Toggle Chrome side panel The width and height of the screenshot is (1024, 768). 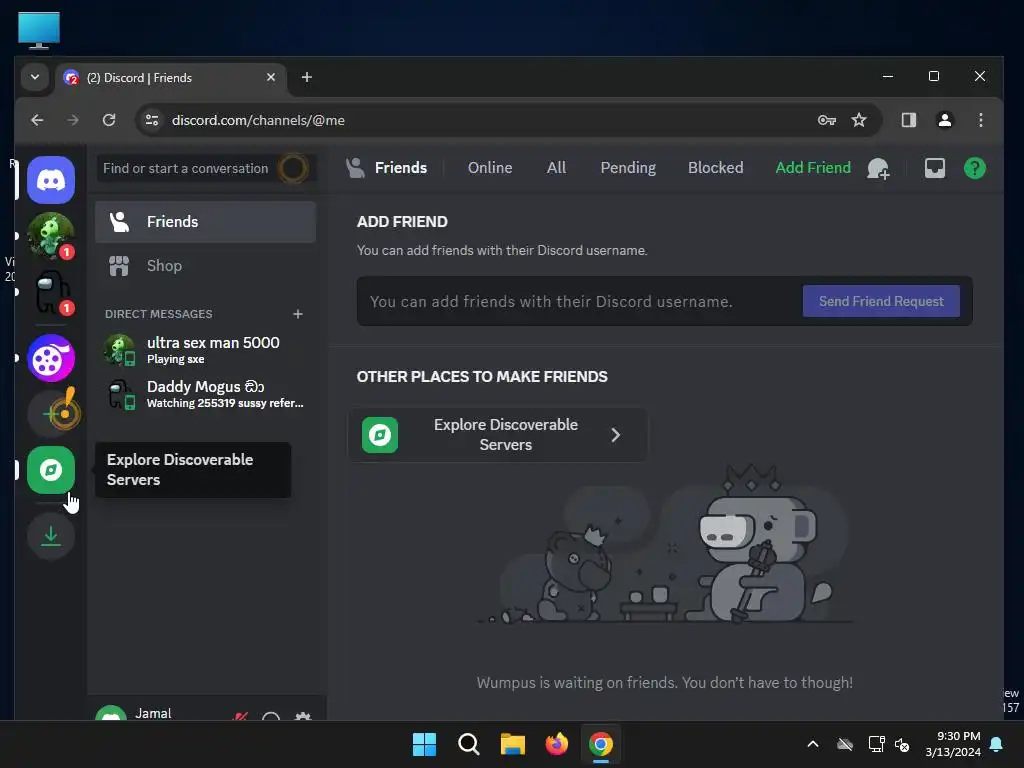tap(908, 120)
